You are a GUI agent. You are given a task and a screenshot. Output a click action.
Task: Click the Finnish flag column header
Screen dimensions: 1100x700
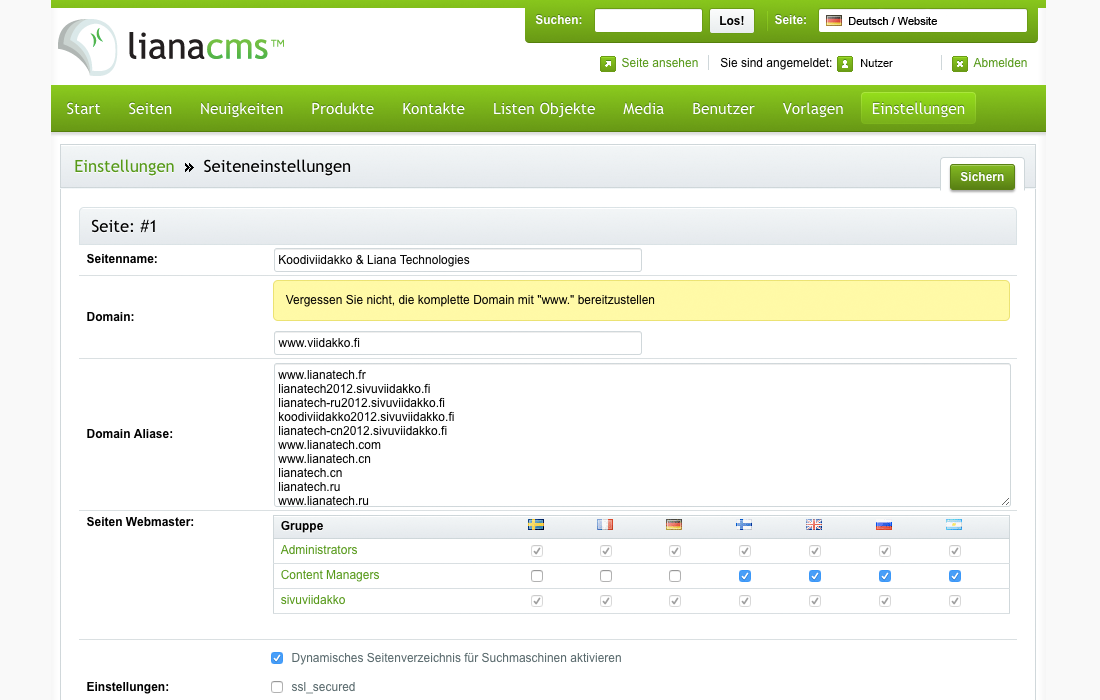(x=744, y=525)
